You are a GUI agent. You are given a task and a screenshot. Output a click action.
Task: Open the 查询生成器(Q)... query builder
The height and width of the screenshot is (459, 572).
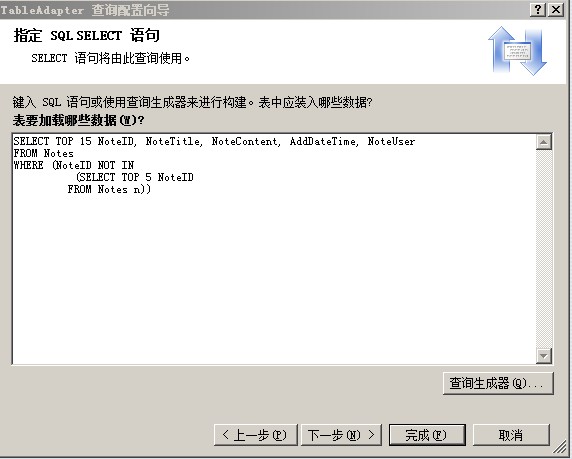tap(498, 383)
